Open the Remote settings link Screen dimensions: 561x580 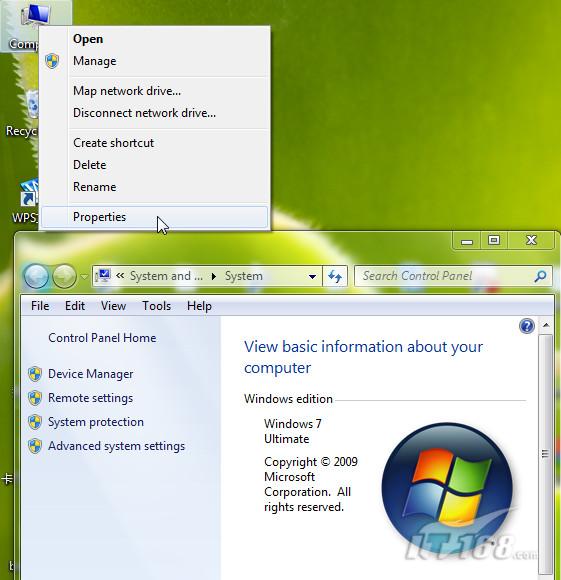91,398
